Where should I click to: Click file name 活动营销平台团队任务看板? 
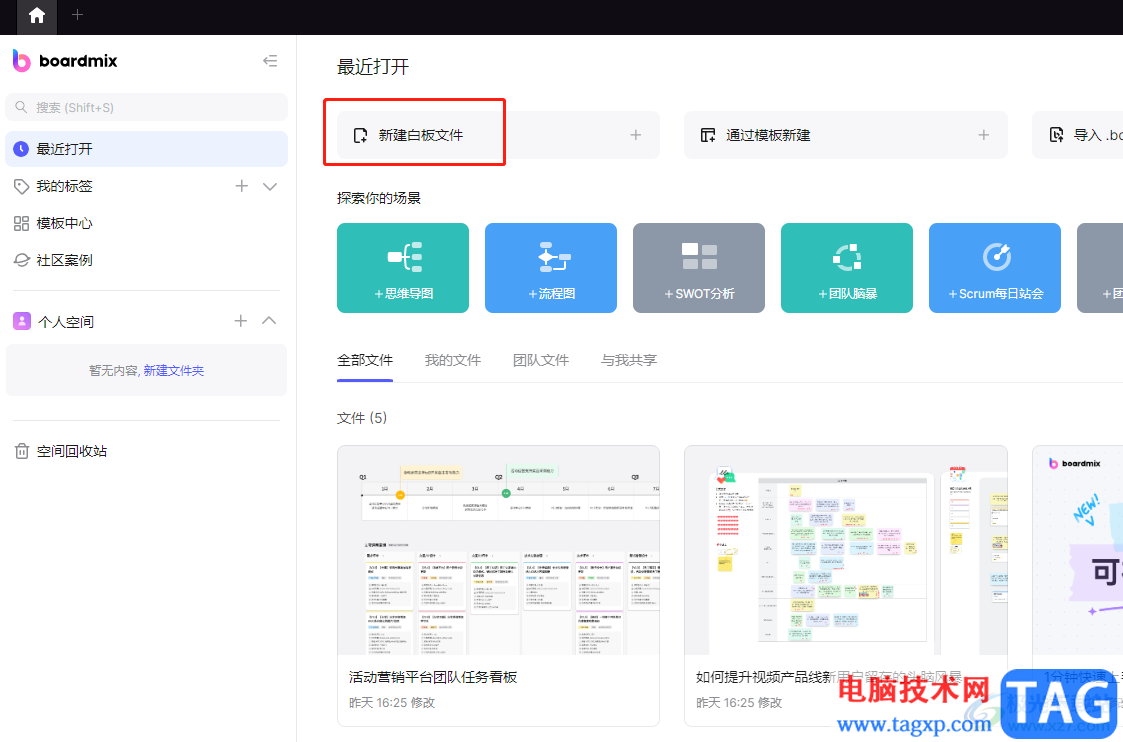433,678
